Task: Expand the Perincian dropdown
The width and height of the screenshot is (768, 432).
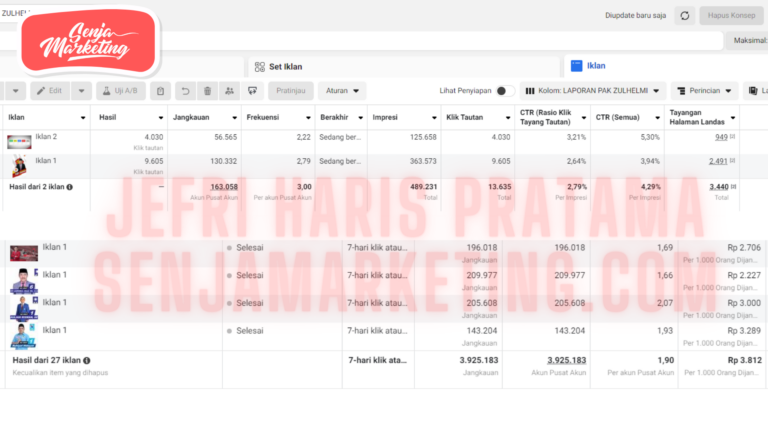Action: 704,91
